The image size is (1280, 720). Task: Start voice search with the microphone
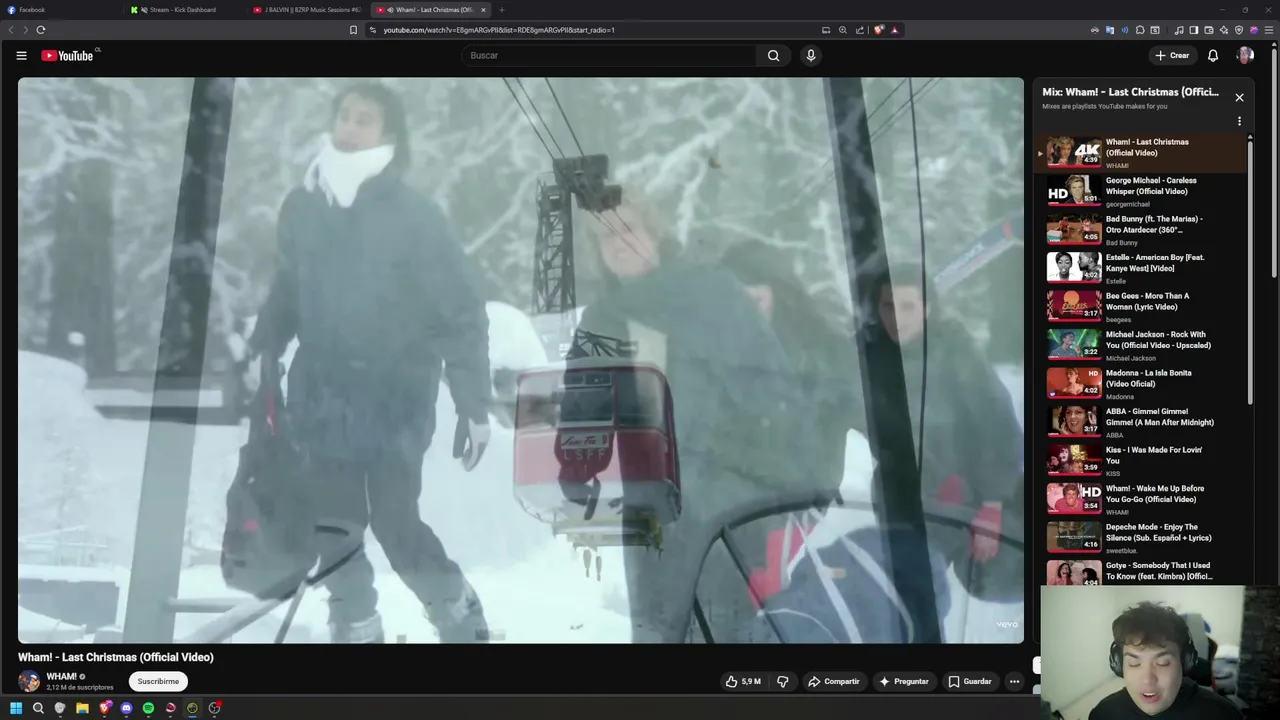(811, 56)
